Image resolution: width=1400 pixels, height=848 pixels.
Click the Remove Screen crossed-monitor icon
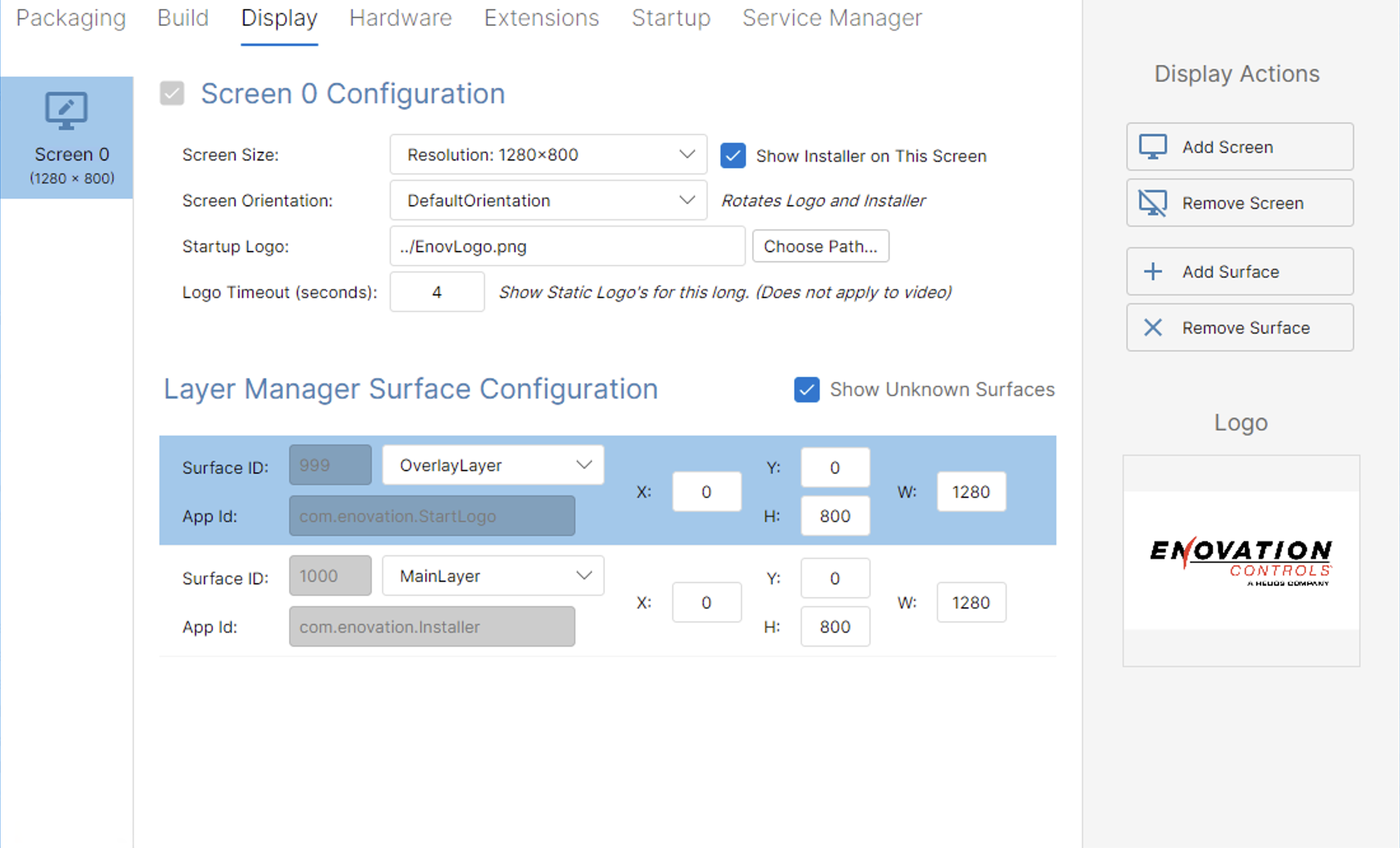1152,203
